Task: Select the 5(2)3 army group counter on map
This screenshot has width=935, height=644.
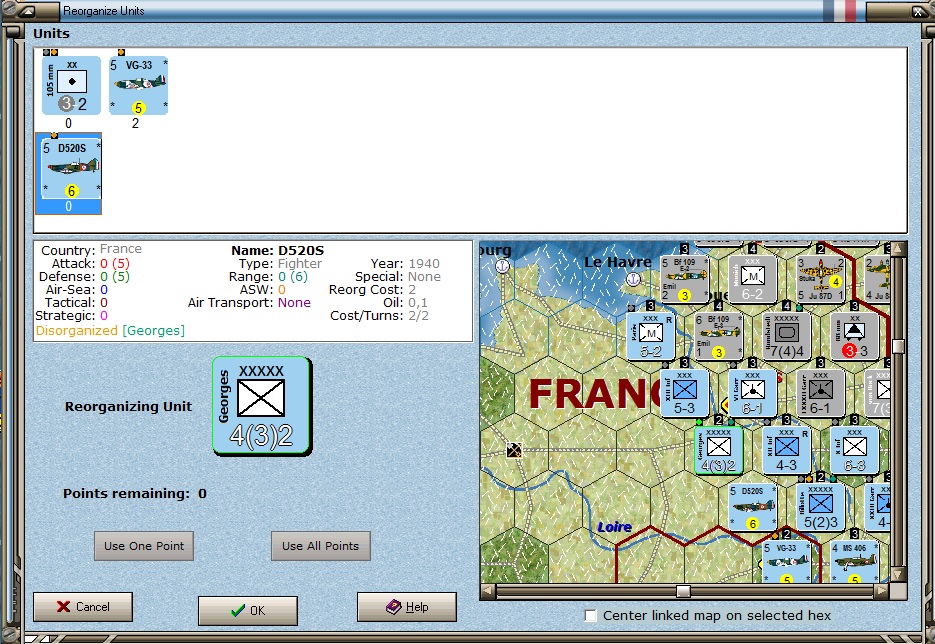Action: [821, 507]
